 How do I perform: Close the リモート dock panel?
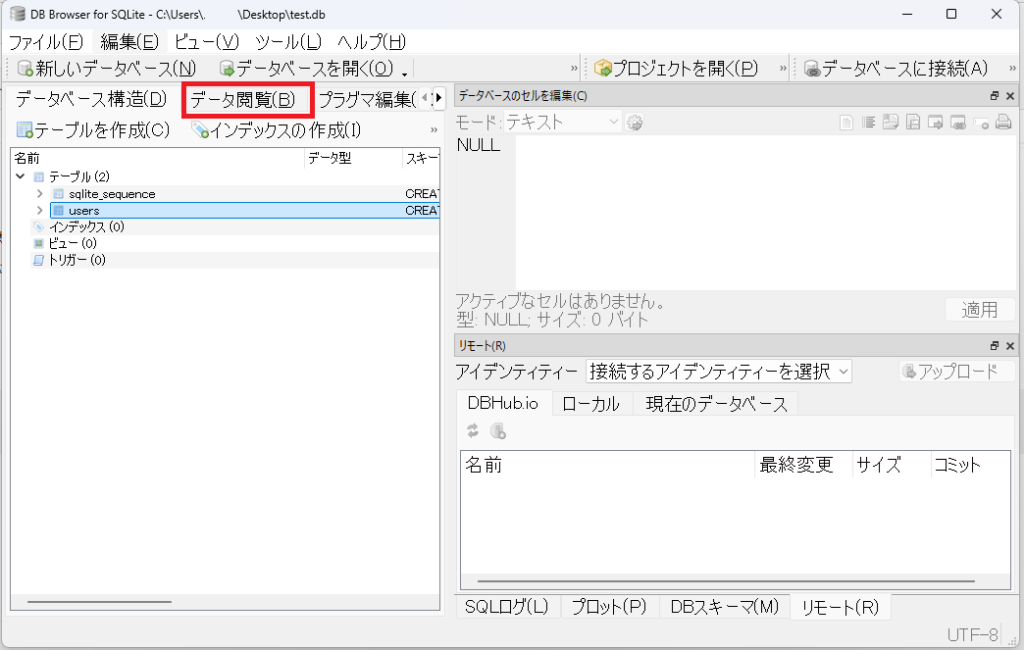coord(1010,346)
